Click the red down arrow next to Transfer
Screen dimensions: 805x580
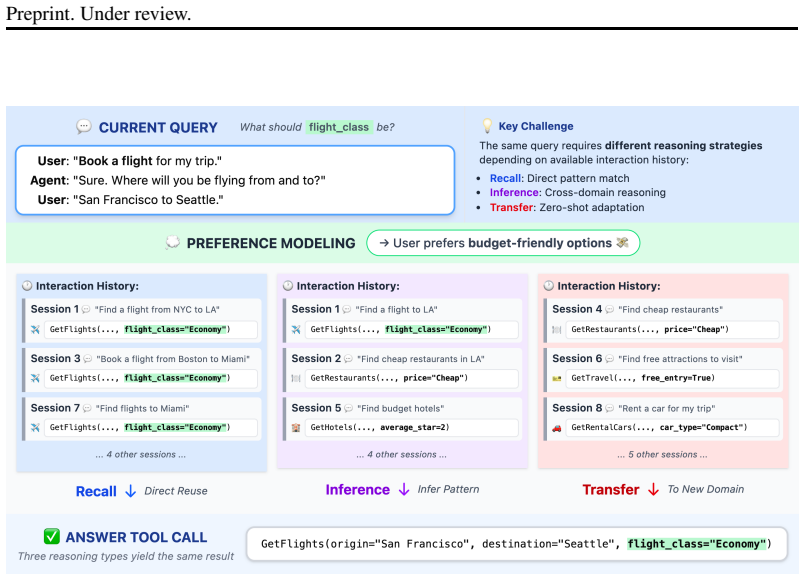point(653,490)
